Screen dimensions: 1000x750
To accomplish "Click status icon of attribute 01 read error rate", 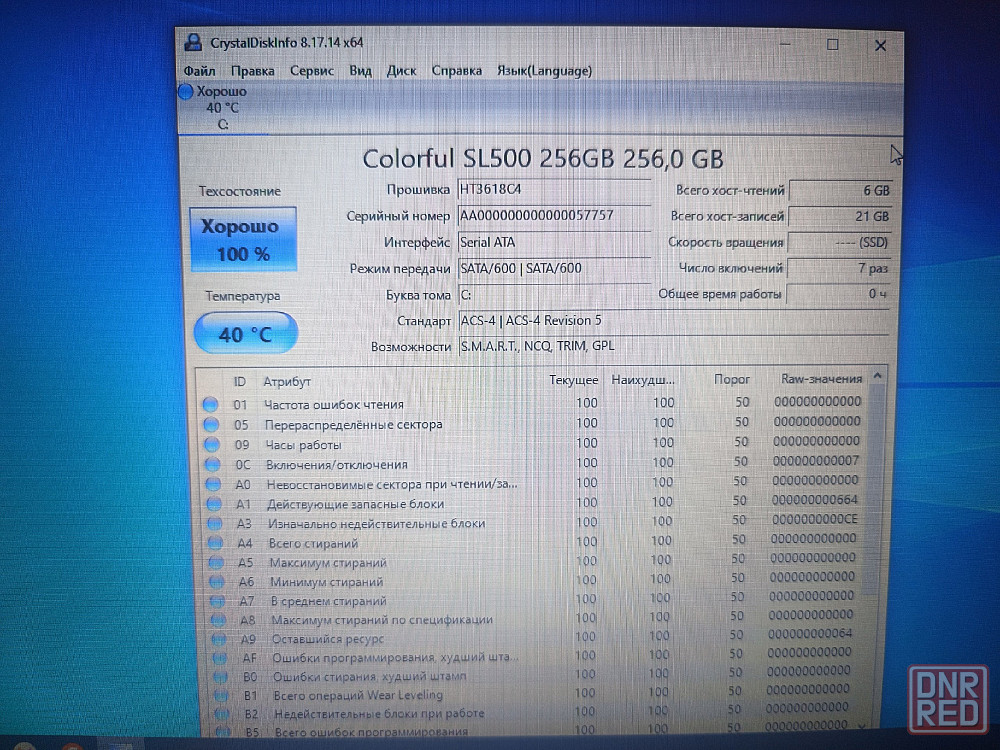I will (210, 405).
